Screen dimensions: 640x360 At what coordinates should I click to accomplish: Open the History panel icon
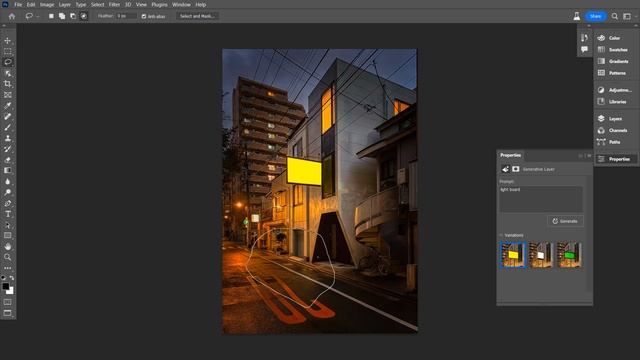[584, 38]
